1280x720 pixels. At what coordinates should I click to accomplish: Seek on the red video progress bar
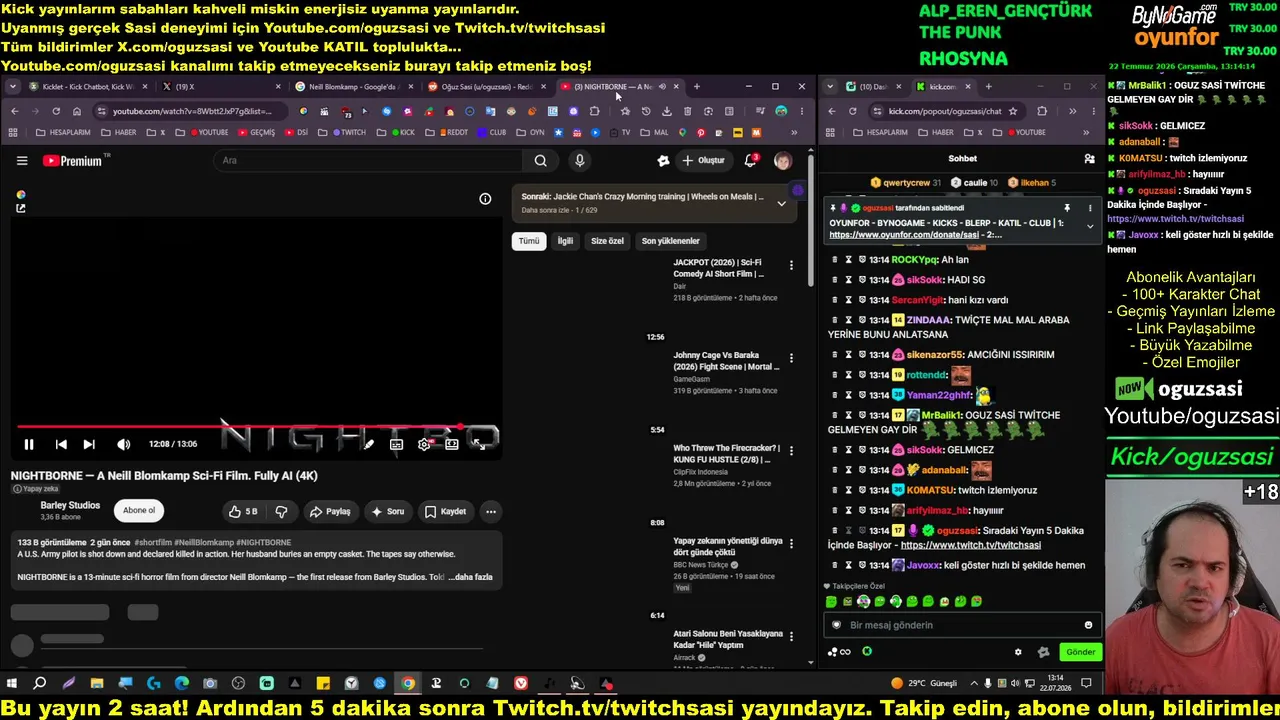[x=255, y=426]
